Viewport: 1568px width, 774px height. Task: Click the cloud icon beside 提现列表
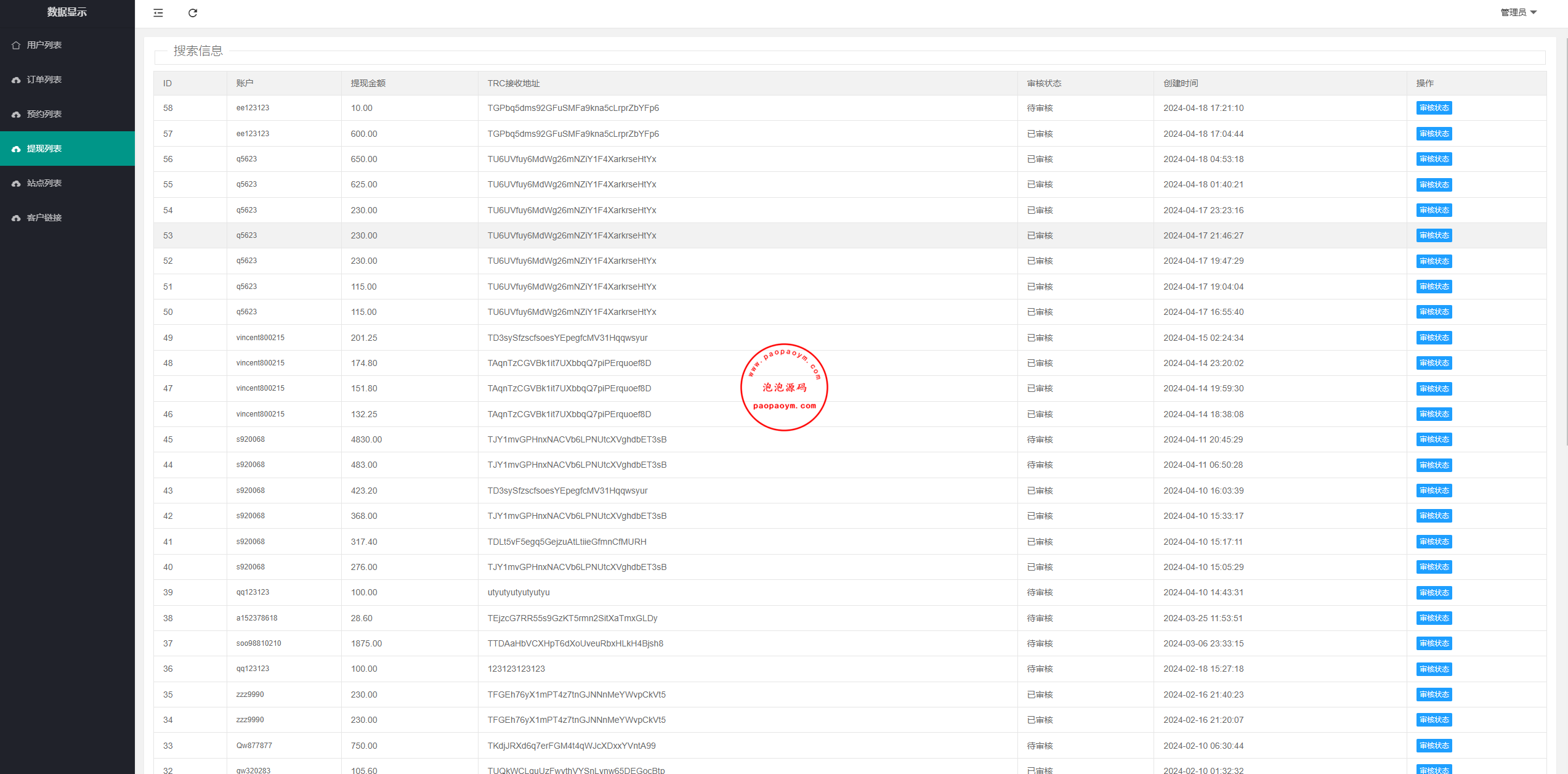click(16, 149)
